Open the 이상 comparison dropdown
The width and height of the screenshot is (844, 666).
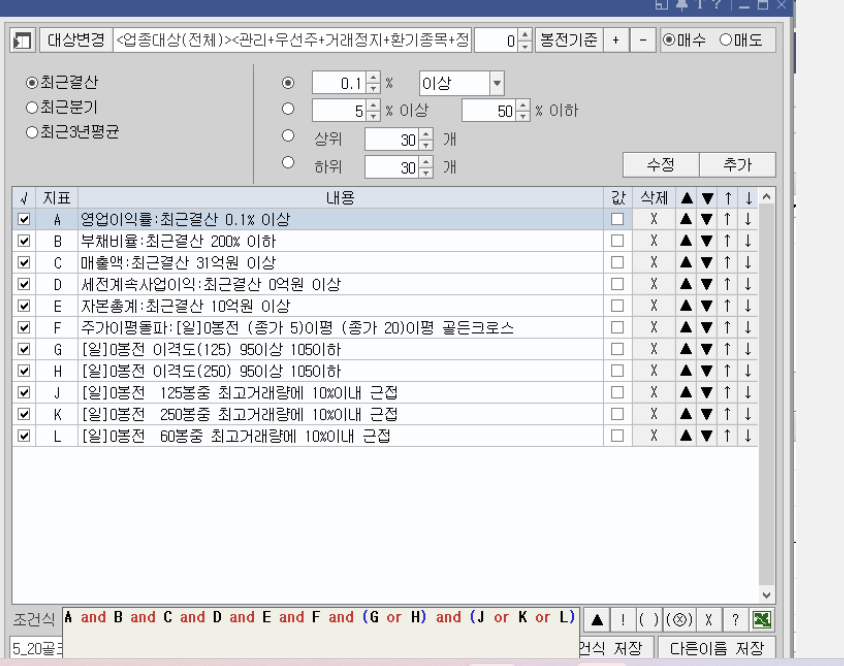[497, 84]
